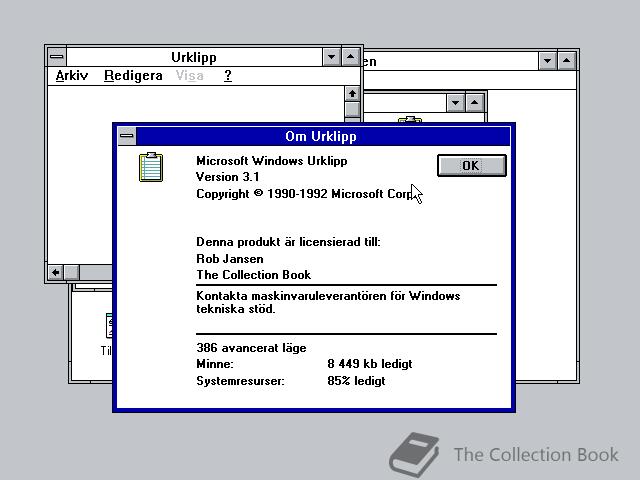Minimize the Urklipp window
The width and height of the screenshot is (640, 480).
(x=331, y=57)
